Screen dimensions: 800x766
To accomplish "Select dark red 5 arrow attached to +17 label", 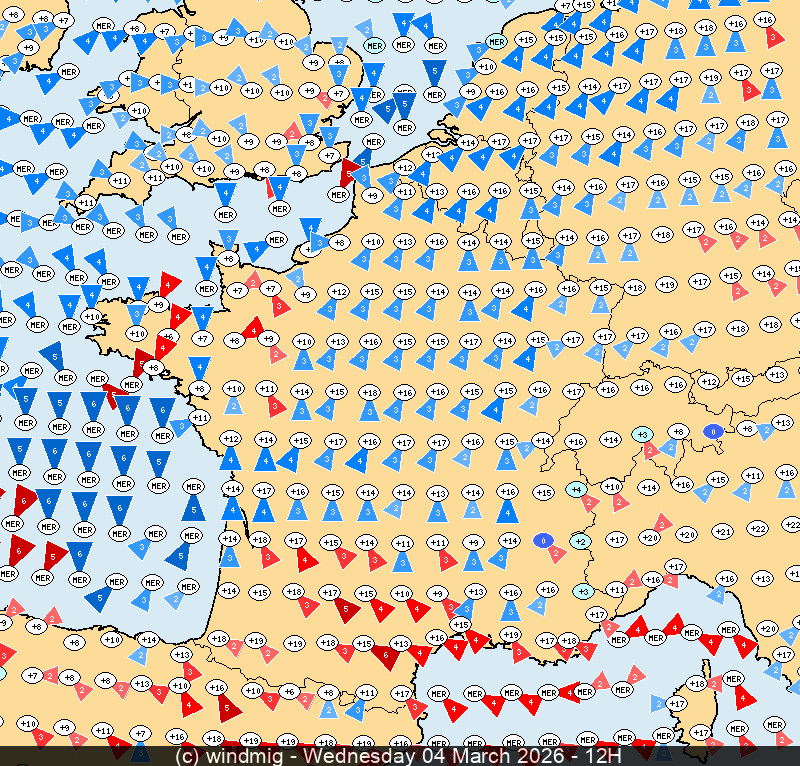I will (x=345, y=607).
